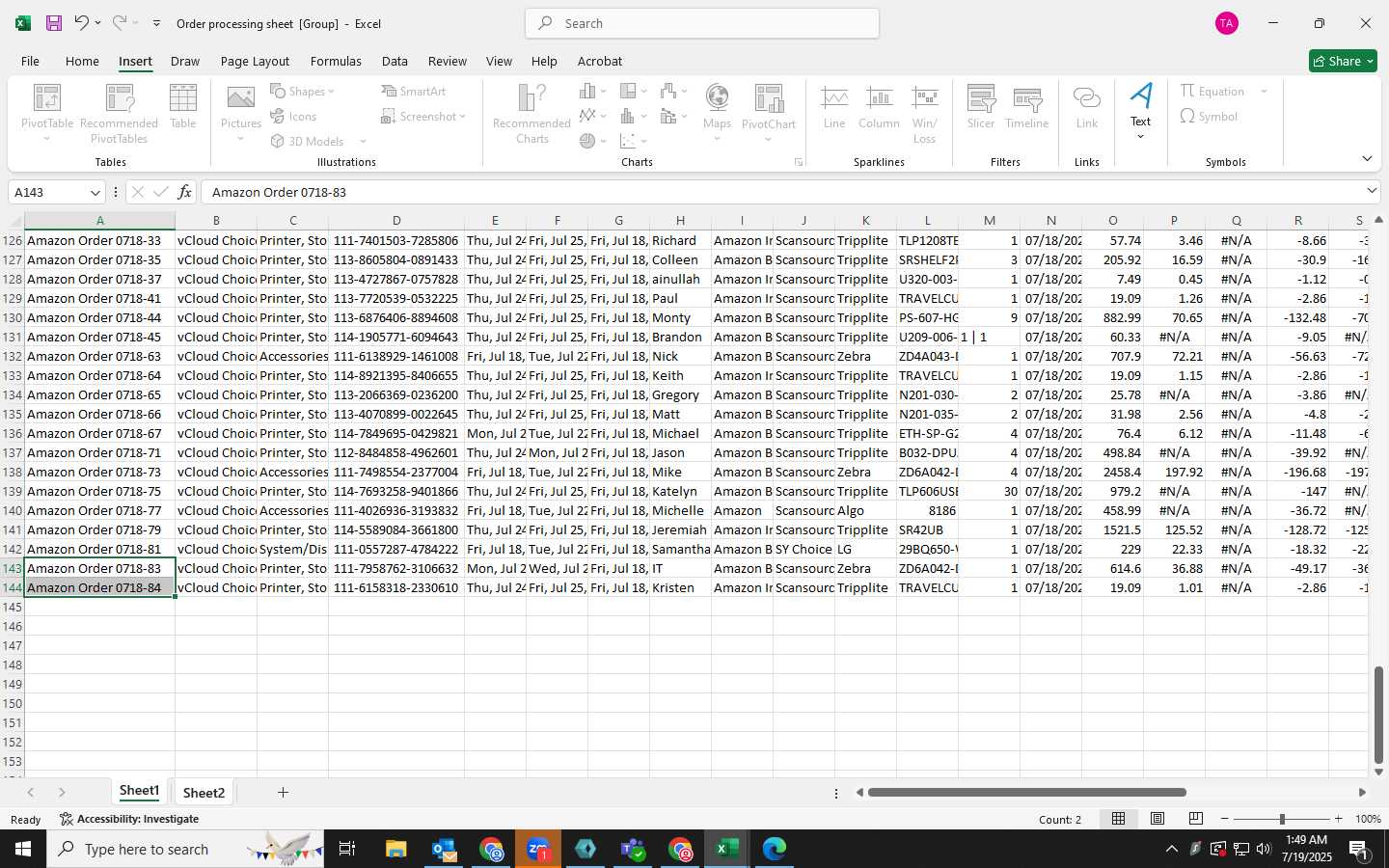Click the Undo arrow icon

(81, 23)
